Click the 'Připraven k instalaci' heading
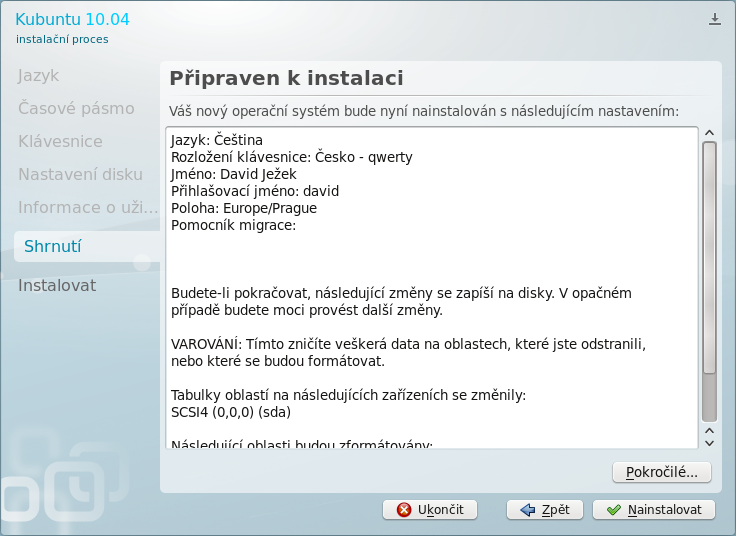 coord(286,78)
